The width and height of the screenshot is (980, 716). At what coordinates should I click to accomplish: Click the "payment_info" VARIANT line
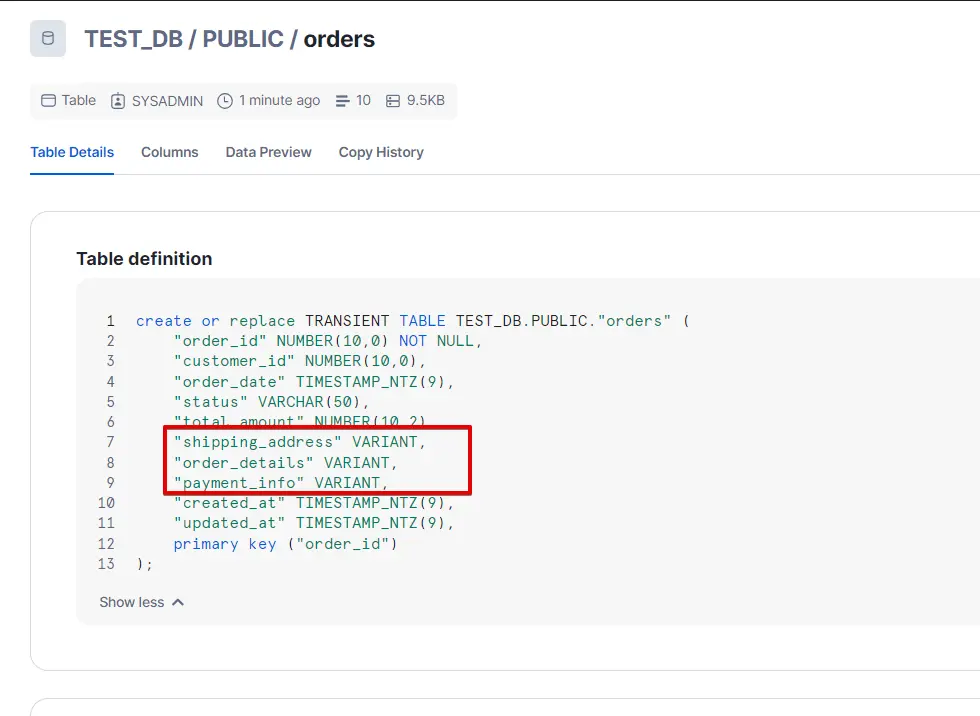click(281, 483)
